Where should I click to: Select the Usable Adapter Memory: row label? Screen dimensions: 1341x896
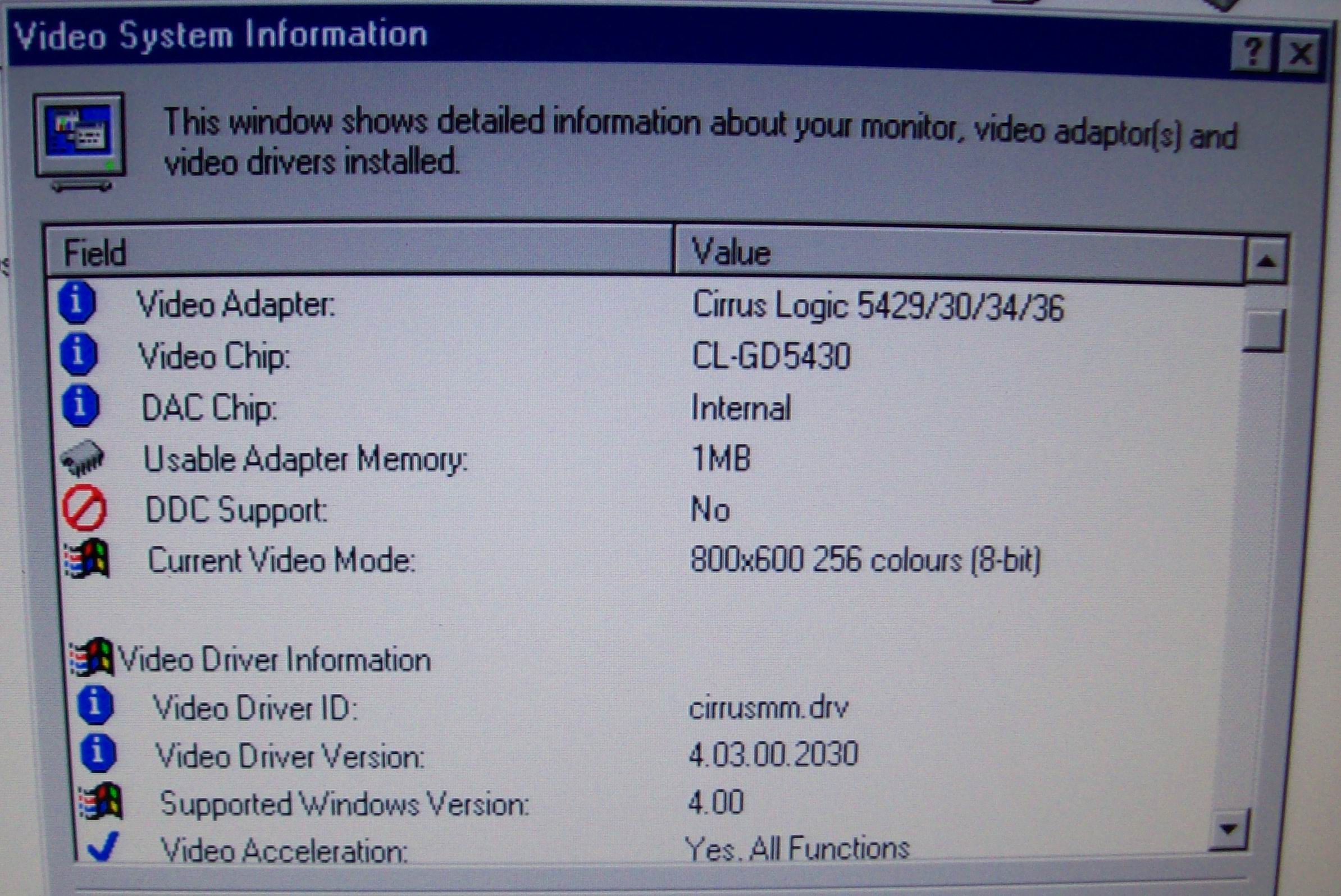point(306,459)
